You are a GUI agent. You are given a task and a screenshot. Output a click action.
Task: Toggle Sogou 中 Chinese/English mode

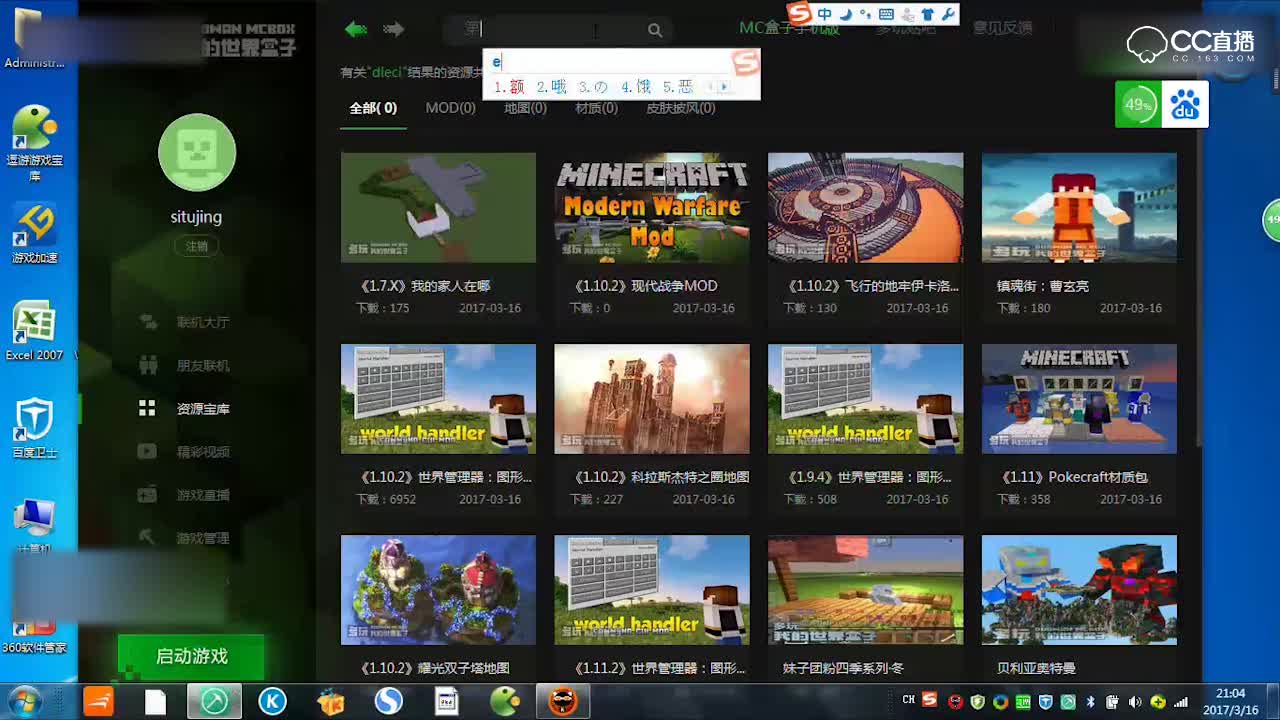[824, 14]
